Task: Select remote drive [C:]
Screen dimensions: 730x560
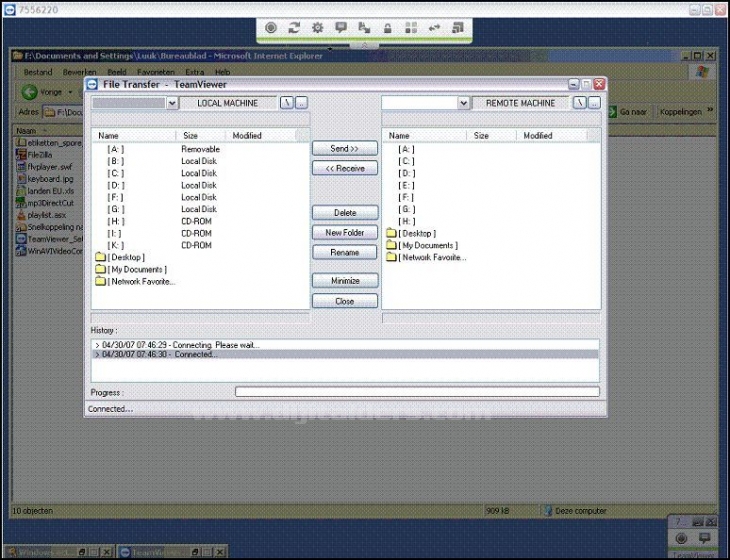Action: point(406,162)
